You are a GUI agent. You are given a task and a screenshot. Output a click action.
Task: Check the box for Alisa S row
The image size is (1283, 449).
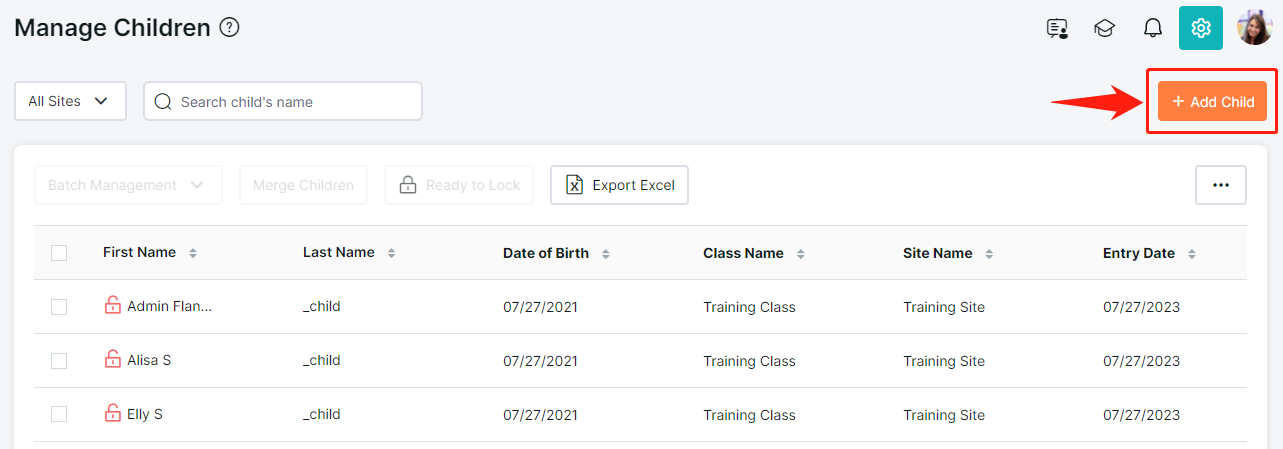[59, 360]
